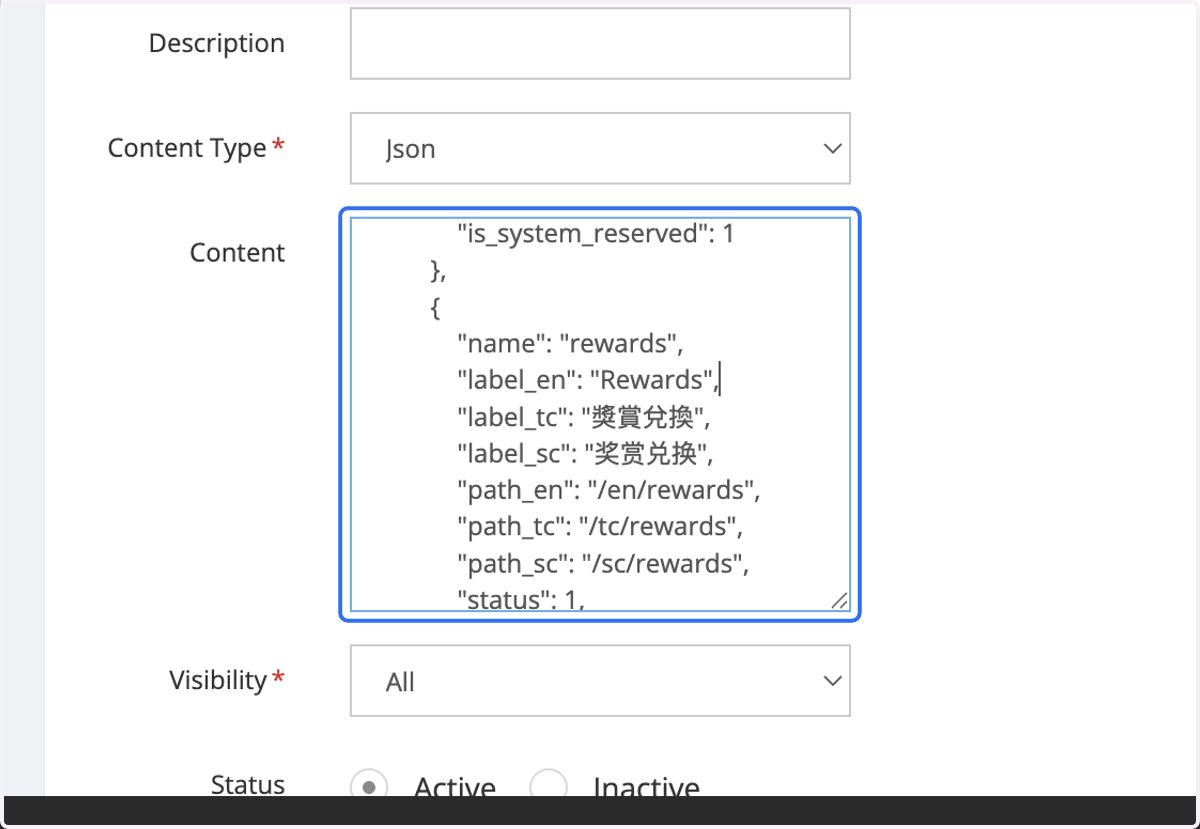Click the "label_en": "Rewards" line
Image resolution: width=1200 pixels, height=829 pixels.
pos(588,380)
